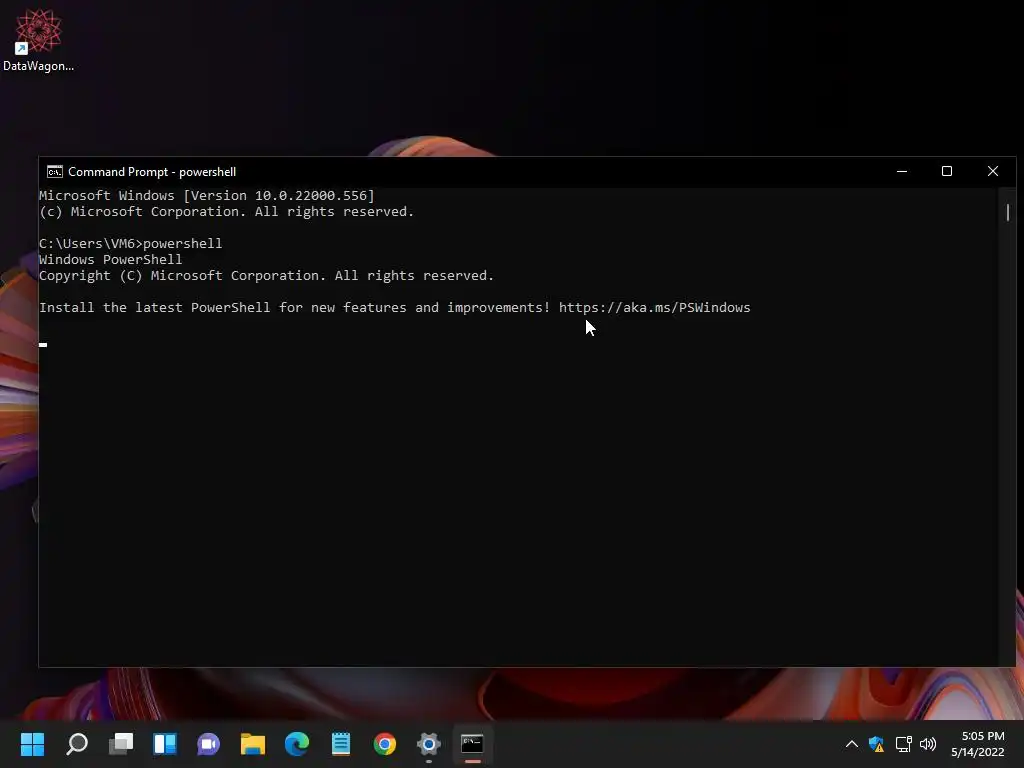Image resolution: width=1024 pixels, height=768 pixels.
Task: Open File Explorer from the taskbar
Action: [253, 744]
